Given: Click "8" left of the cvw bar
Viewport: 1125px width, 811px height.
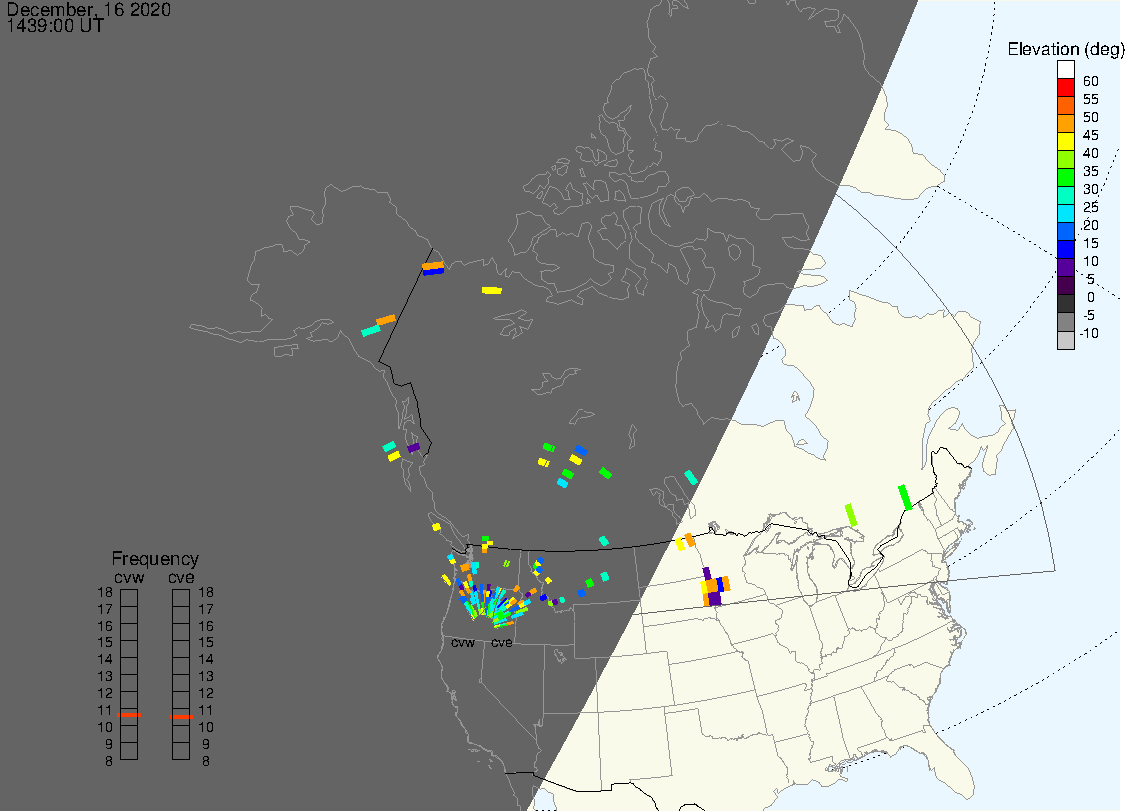Looking at the screenshot, I should (x=109, y=761).
